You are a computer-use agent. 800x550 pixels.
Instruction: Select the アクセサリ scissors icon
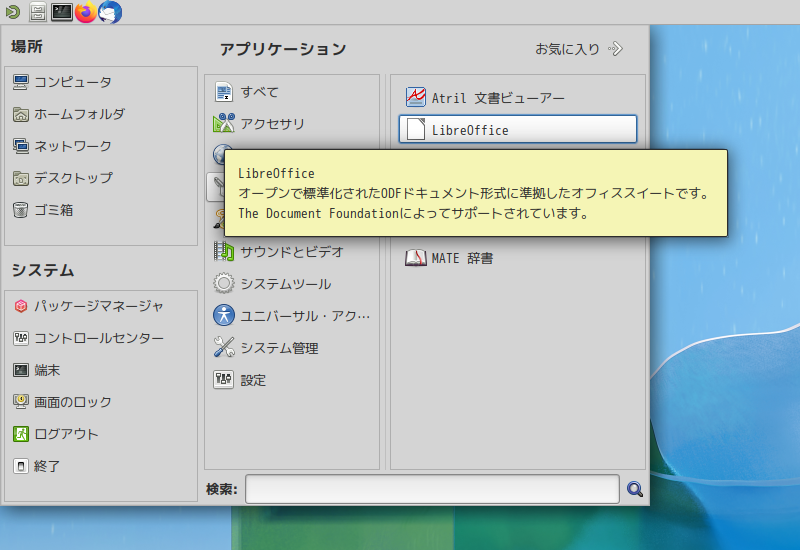tap(223, 123)
